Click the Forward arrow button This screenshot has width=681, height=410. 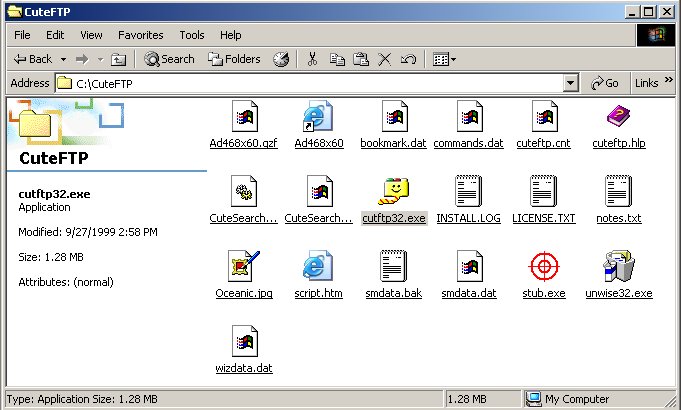pyautogui.click(x=82, y=59)
